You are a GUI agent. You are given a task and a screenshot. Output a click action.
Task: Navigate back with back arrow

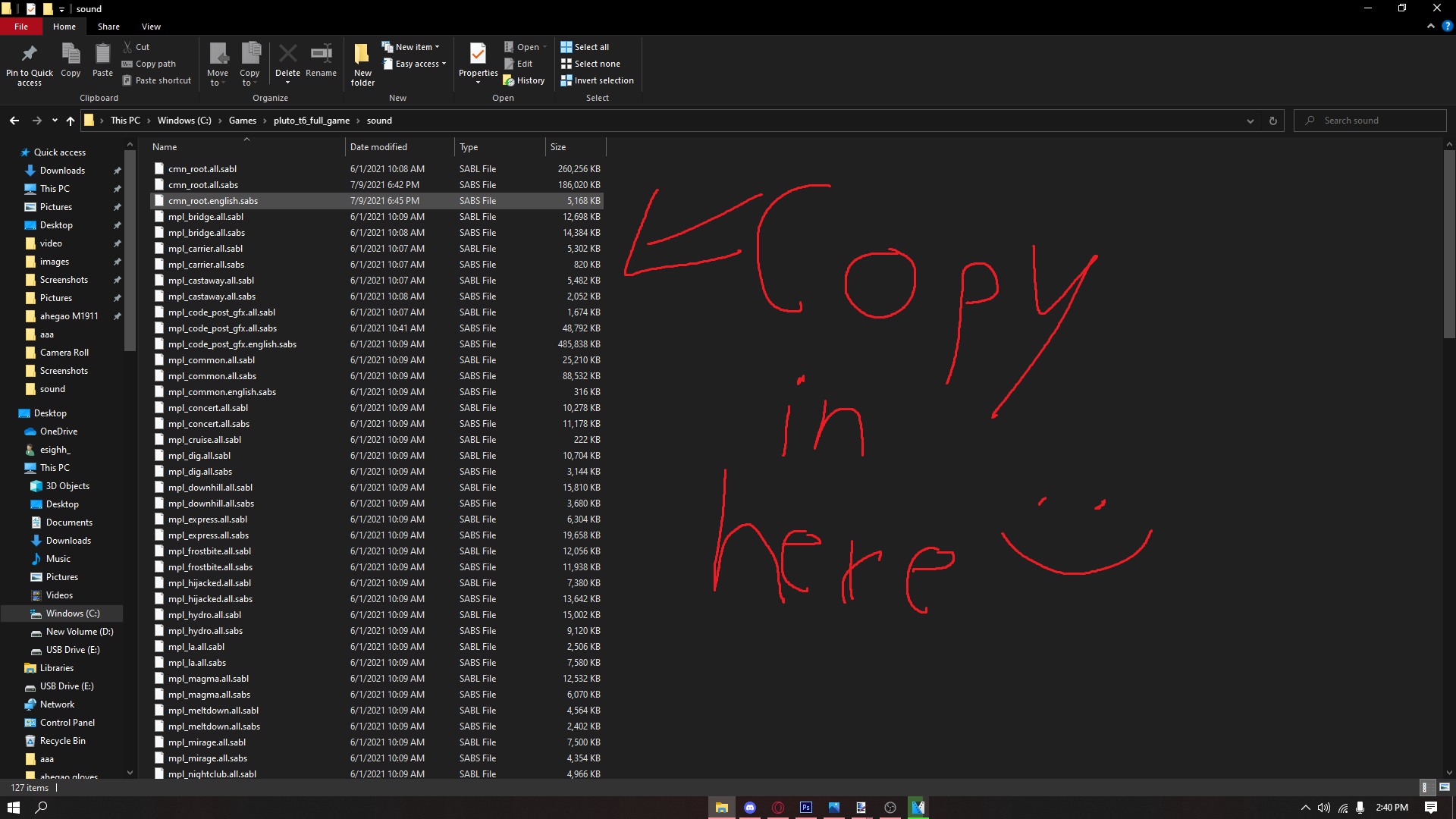14,121
